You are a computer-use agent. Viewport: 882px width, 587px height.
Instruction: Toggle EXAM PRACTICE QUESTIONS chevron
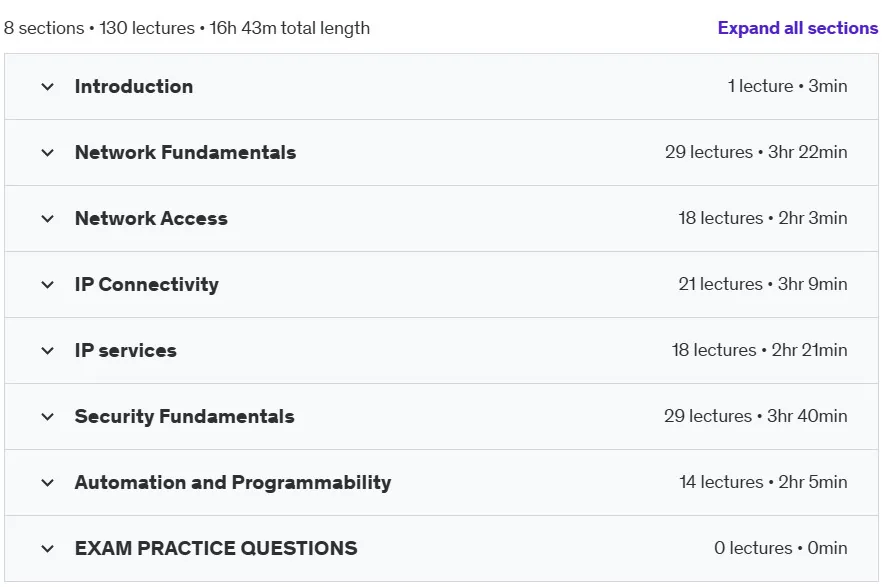coord(48,549)
